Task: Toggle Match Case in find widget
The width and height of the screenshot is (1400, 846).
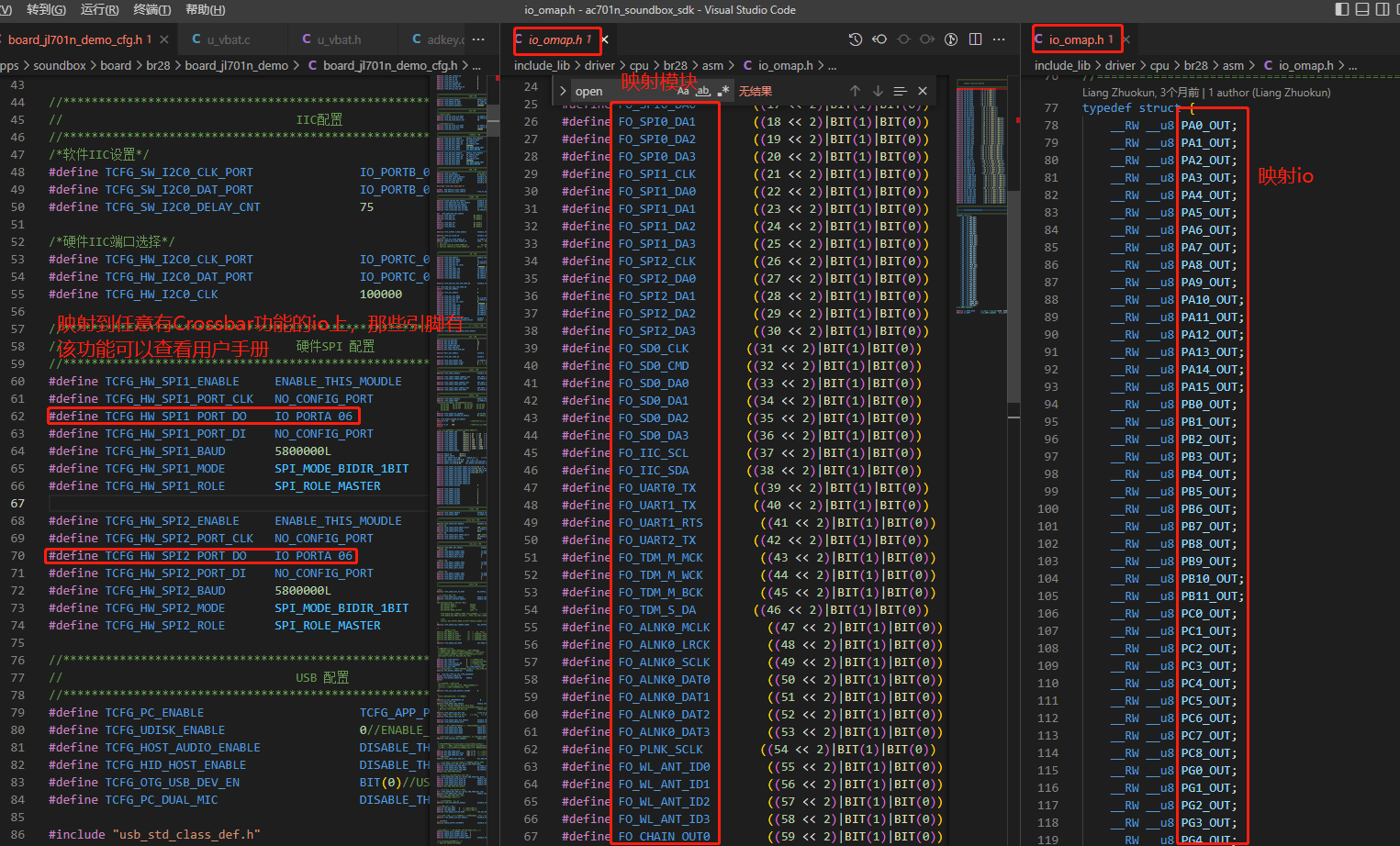Action: pyautogui.click(x=683, y=91)
